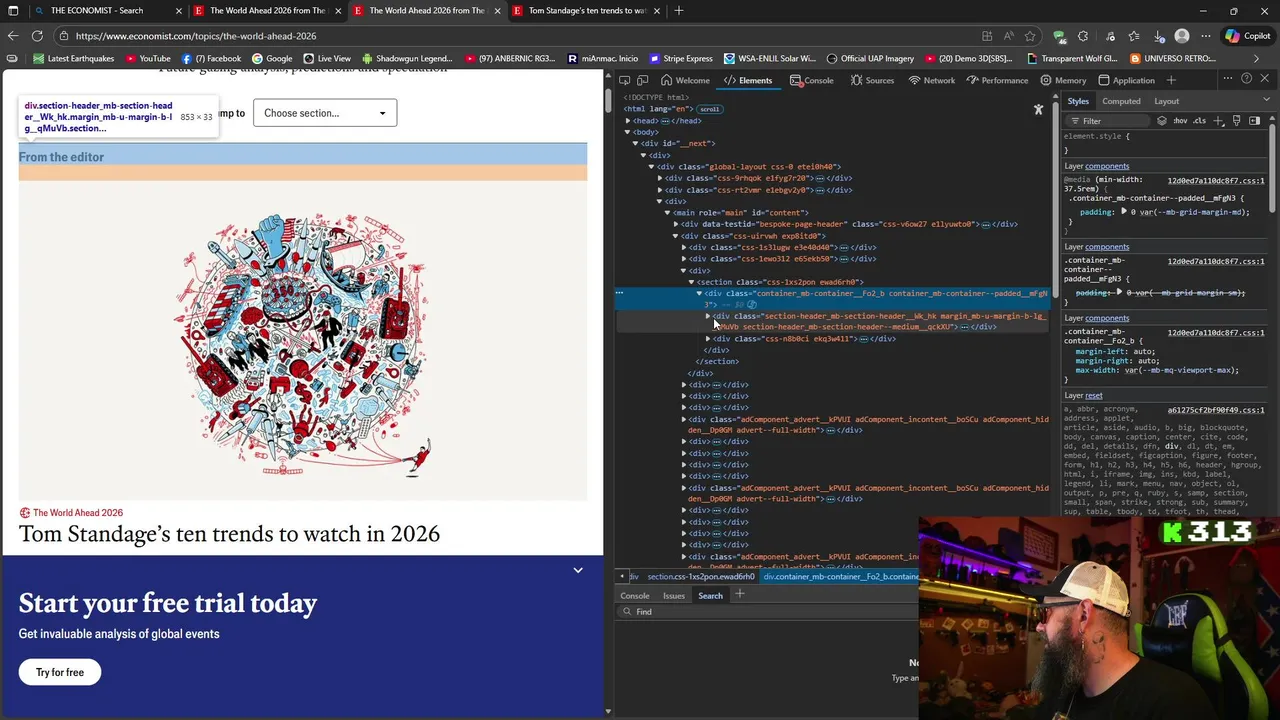Screen dimensions: 1280x720
Task: Expand the css-n8b0ci div node
Action: point(708,339)
